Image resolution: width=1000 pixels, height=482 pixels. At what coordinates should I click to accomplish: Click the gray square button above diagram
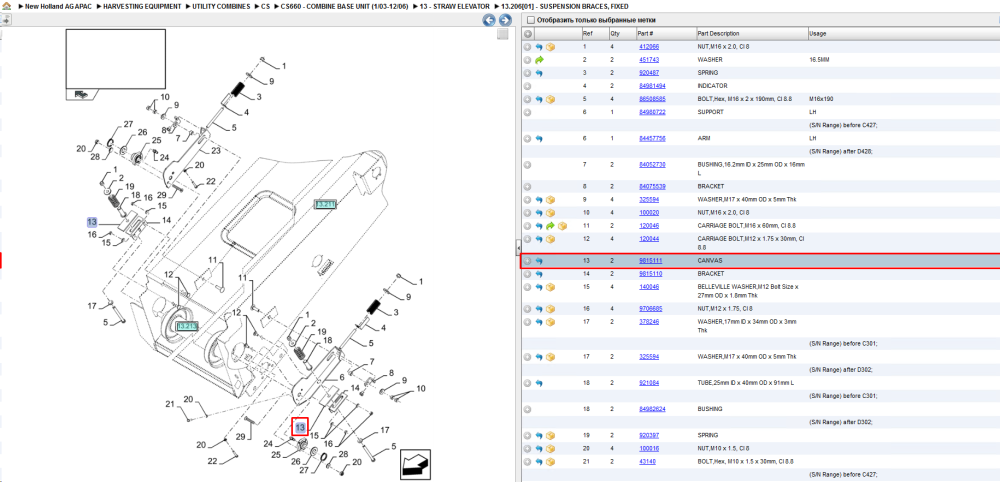click(x=503, y=34)
